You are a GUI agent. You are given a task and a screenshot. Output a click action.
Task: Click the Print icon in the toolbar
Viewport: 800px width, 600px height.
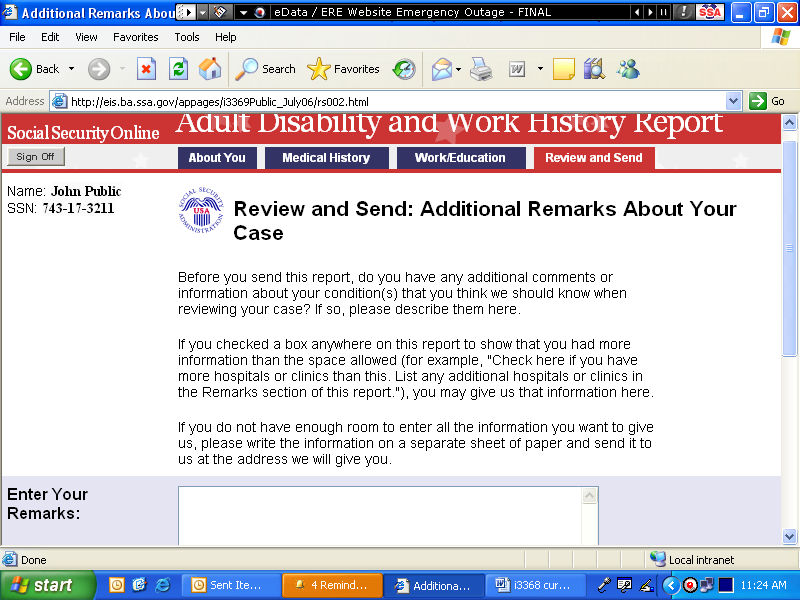(x=481, y=69)
